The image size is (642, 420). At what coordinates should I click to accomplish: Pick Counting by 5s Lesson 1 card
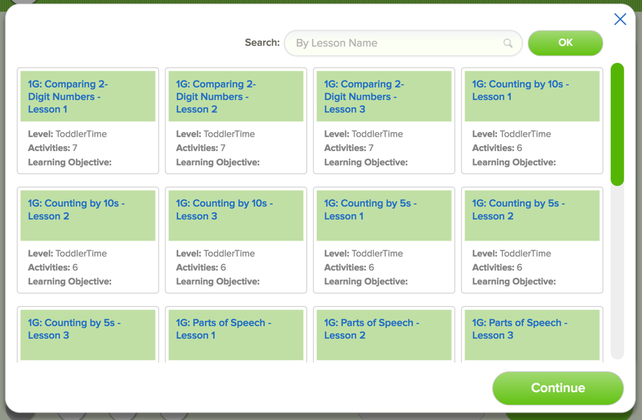pyautogui.click(x=384, y=239)
